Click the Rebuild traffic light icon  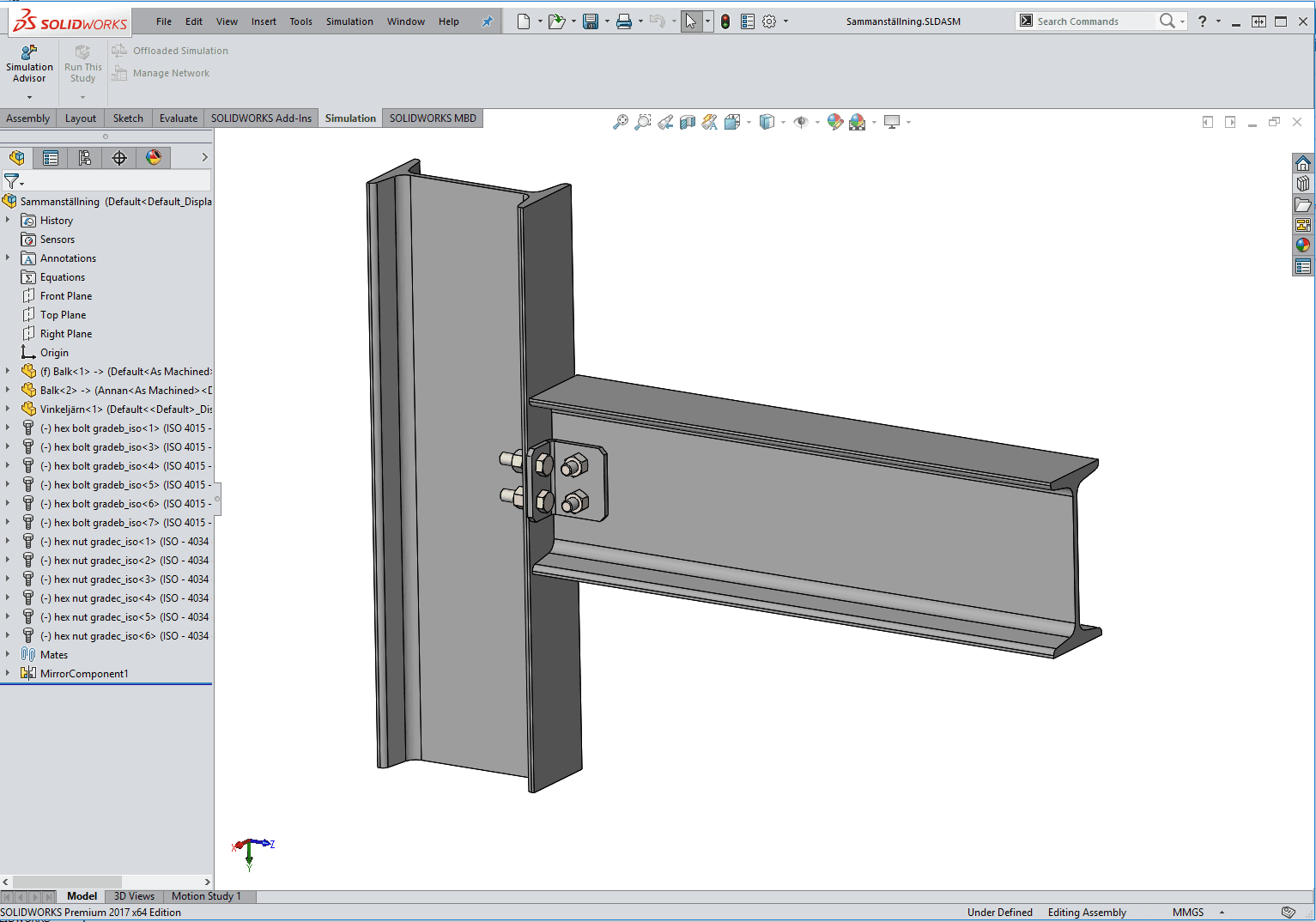(725, 21)
